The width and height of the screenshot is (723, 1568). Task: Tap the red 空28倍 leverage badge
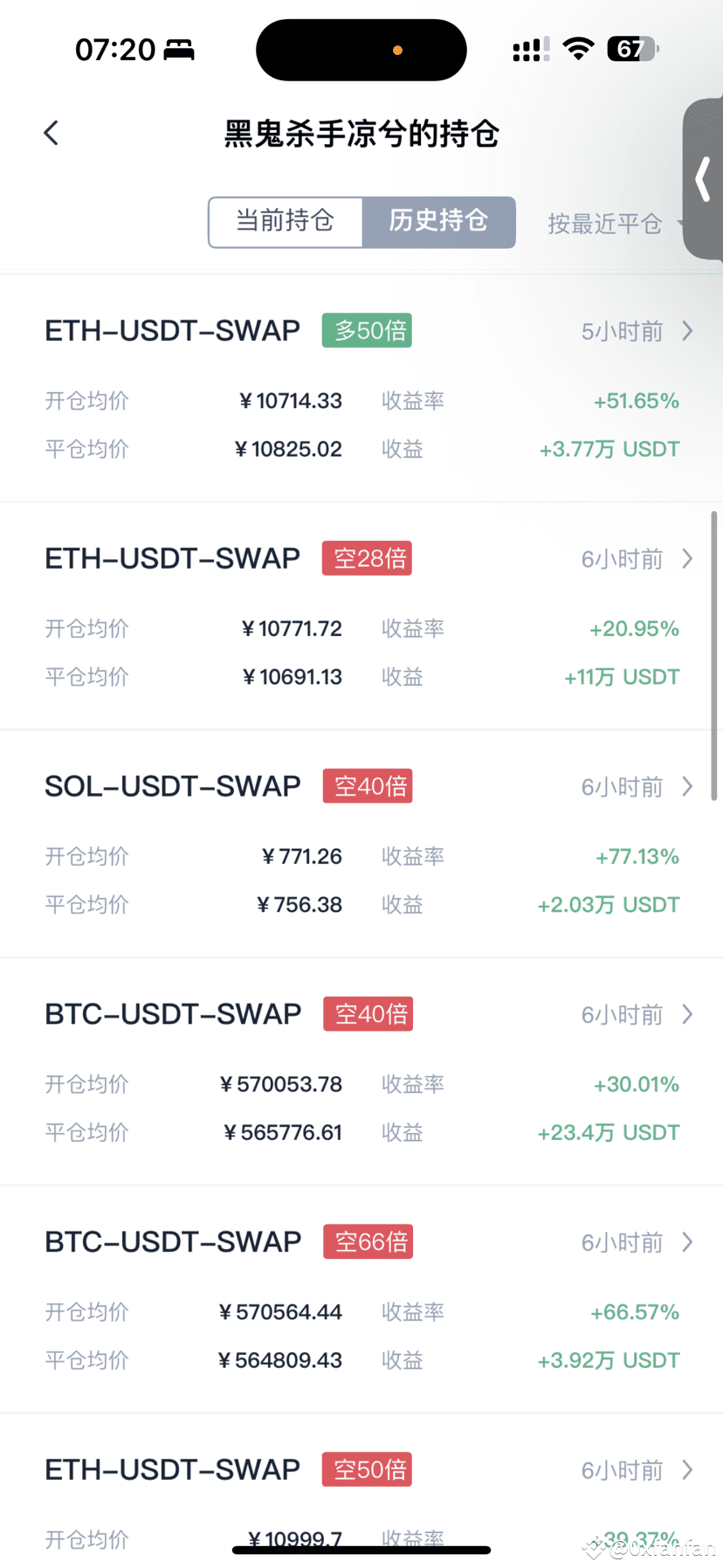[x=367, y=558]
